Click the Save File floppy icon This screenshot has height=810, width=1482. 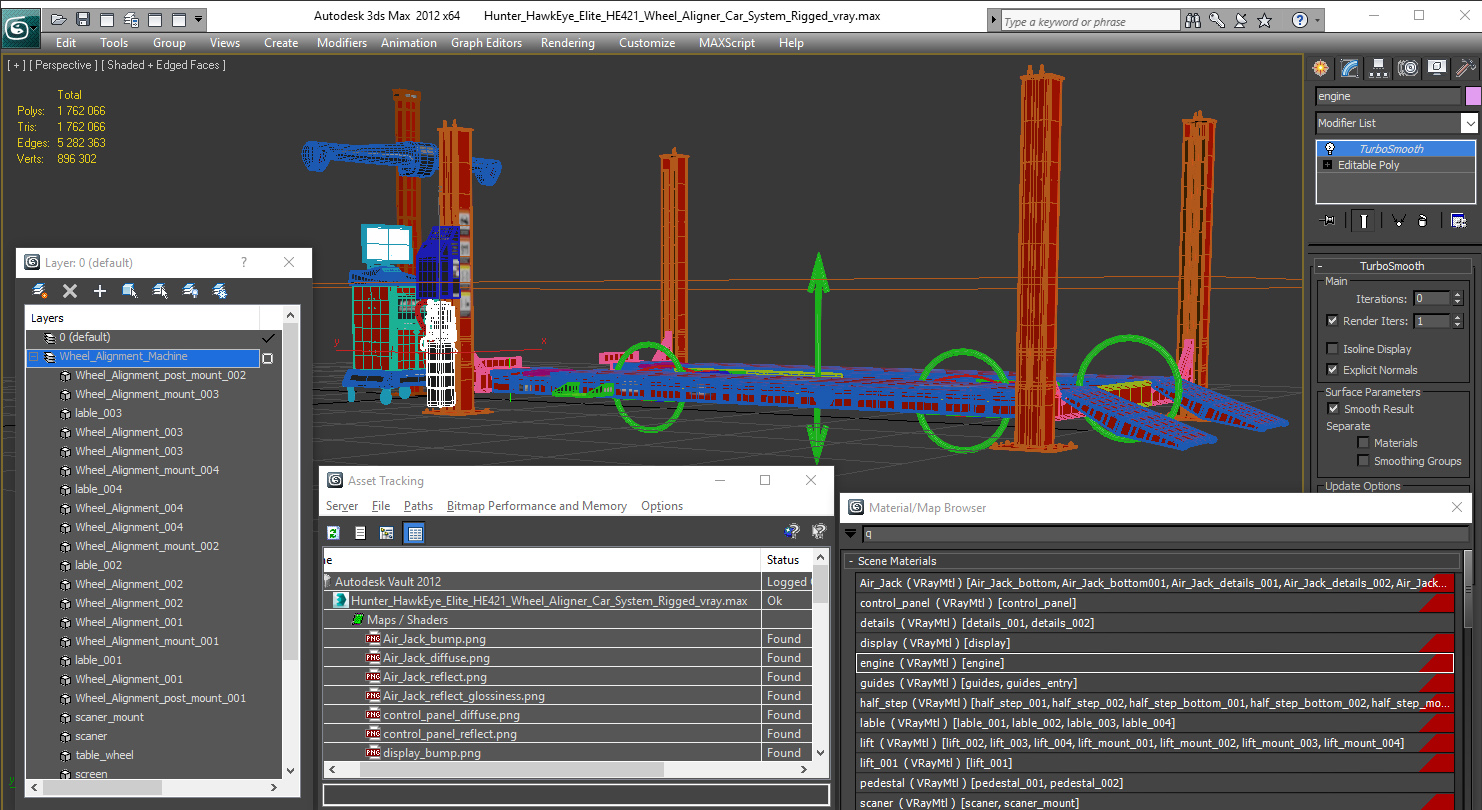pyautogui.click(x=82, y=19)
